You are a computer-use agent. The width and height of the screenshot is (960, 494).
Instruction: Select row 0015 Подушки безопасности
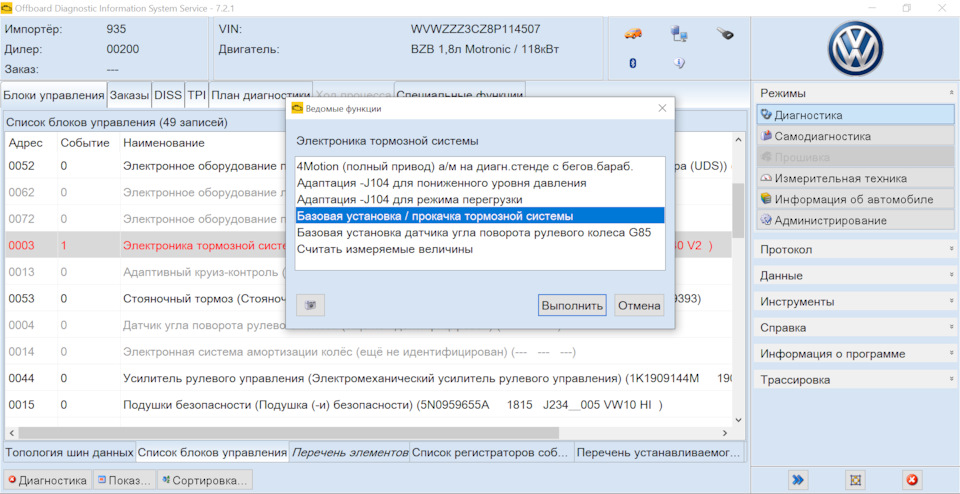(x=369, y=405)
